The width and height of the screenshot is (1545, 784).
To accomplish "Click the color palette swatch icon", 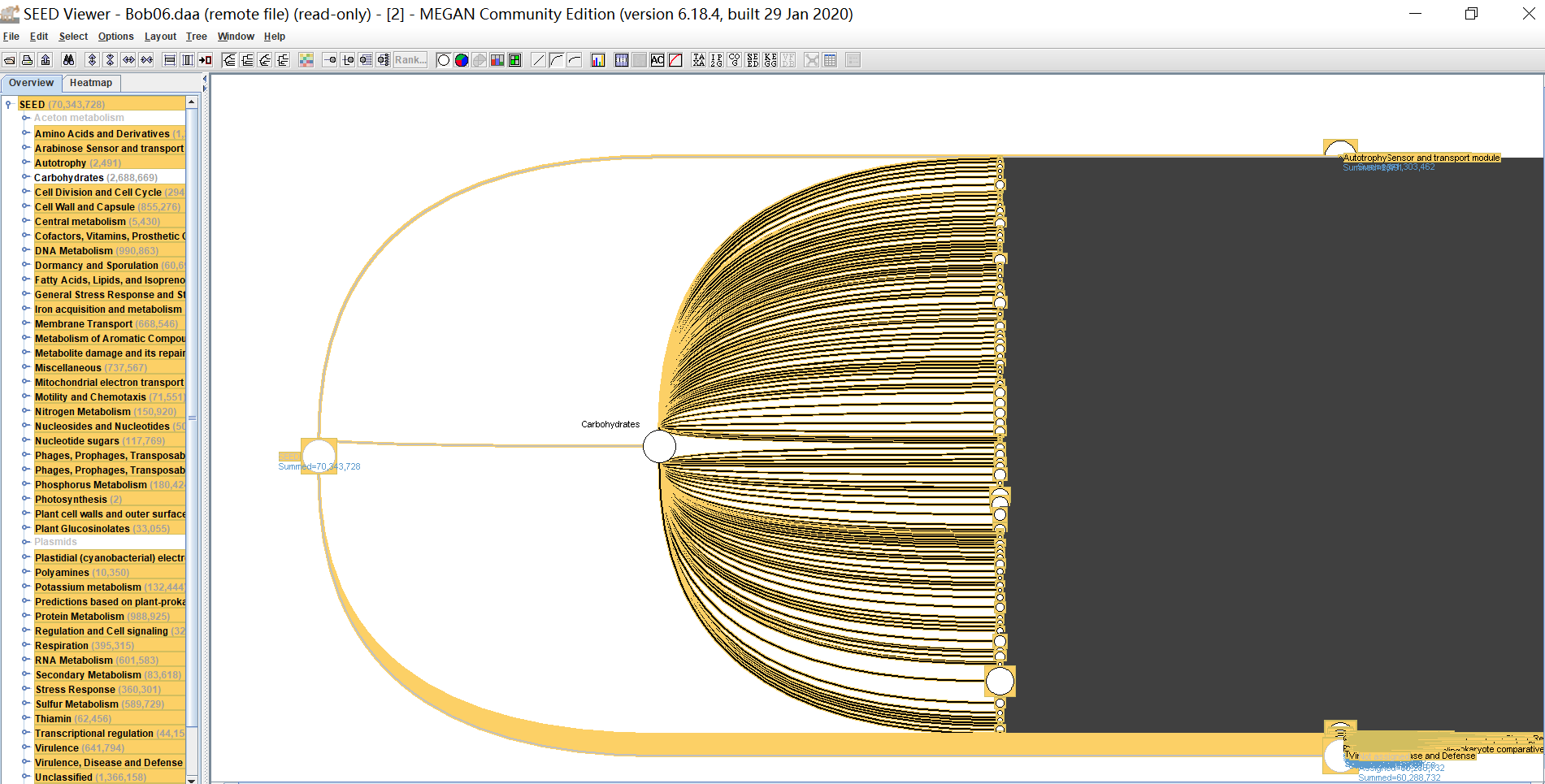I will pyautogui.click(x=306, y=60).
